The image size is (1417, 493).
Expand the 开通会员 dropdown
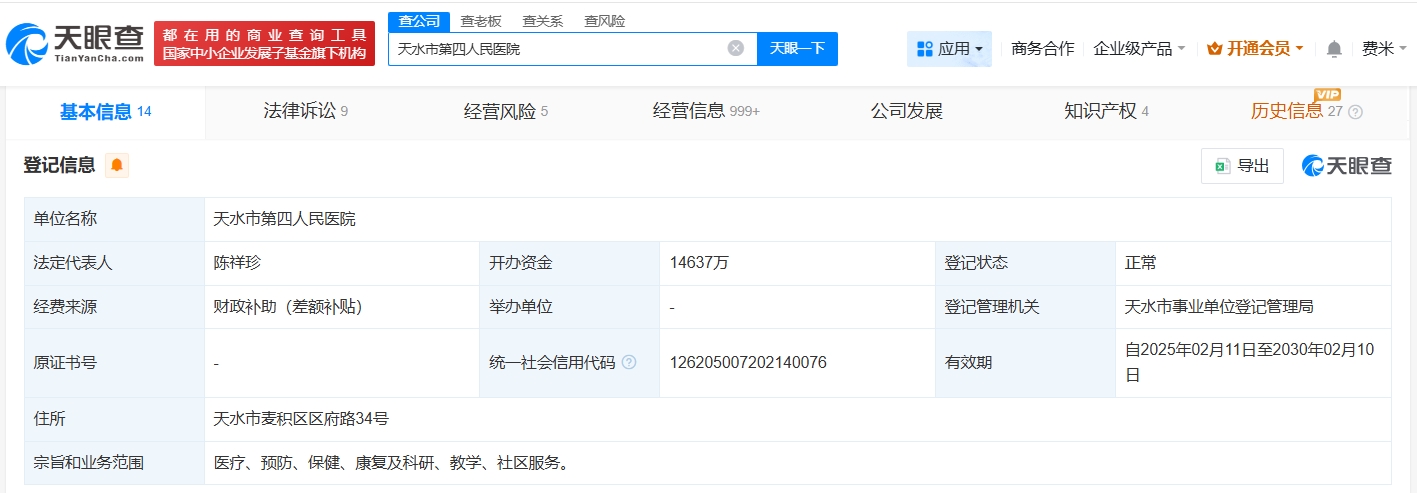(x=1256, y=48)
